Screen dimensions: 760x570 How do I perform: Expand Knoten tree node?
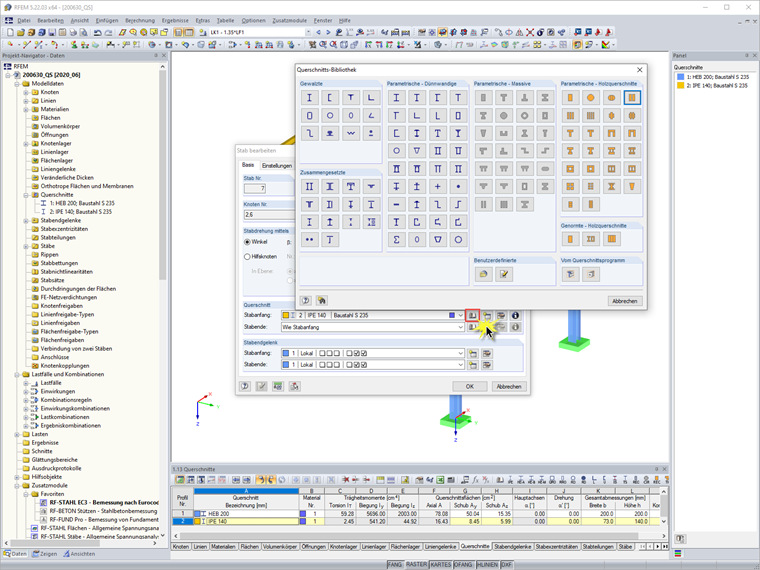(26, 92)
